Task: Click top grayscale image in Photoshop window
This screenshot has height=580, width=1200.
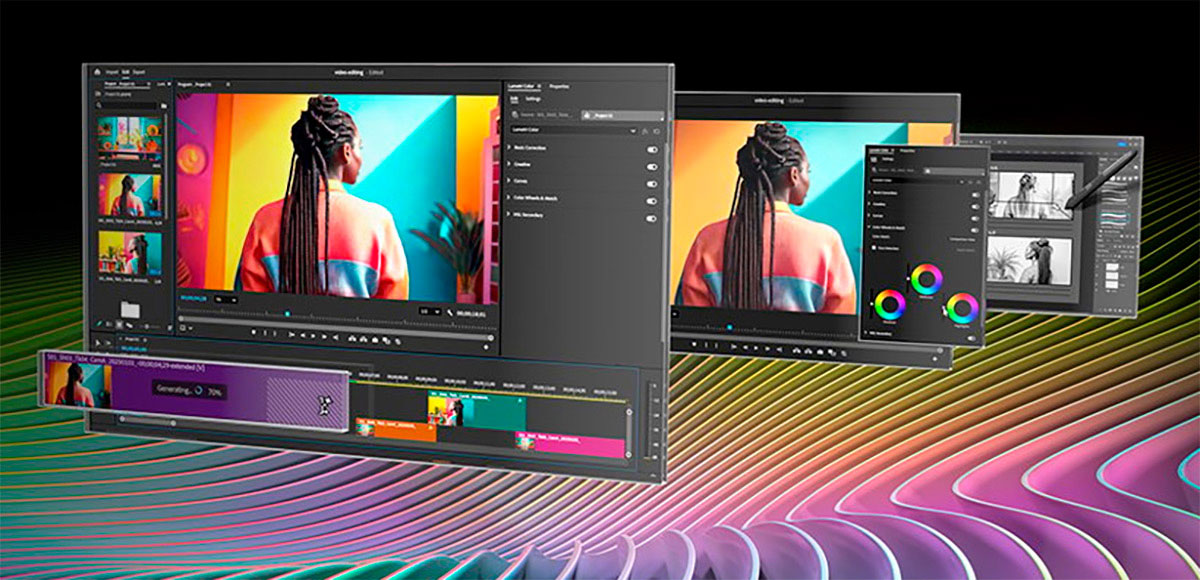Action: pyautogui.click(x=1031, y=195)
